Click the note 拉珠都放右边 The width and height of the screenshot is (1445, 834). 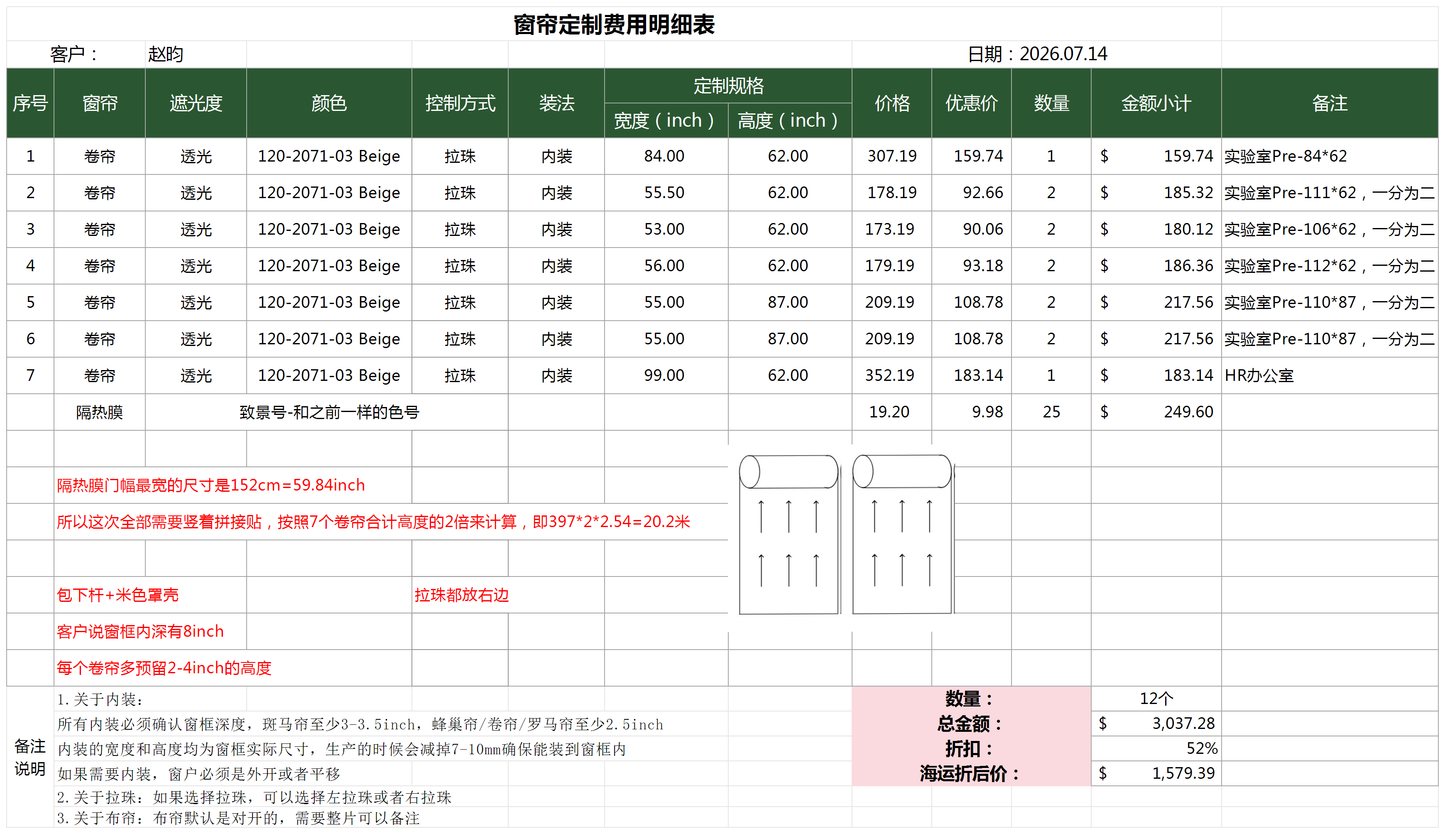[462, 595]
